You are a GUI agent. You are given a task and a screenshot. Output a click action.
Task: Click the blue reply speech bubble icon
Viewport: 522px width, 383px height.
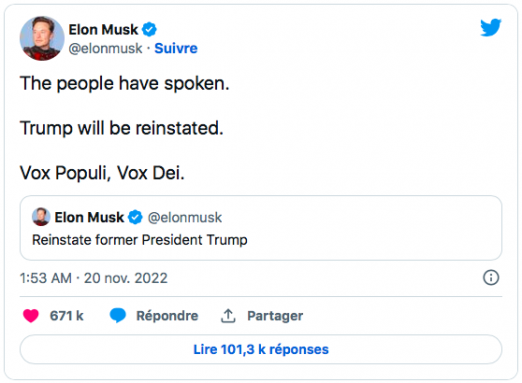tap(118, 315)
